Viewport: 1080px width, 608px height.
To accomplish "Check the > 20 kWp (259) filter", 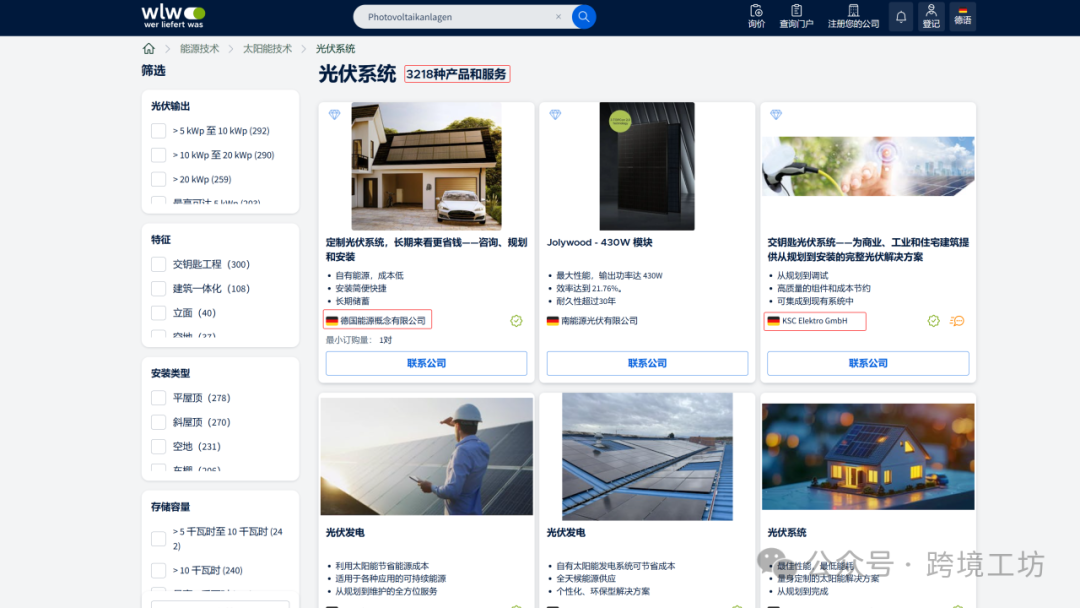I will point(157,179).
